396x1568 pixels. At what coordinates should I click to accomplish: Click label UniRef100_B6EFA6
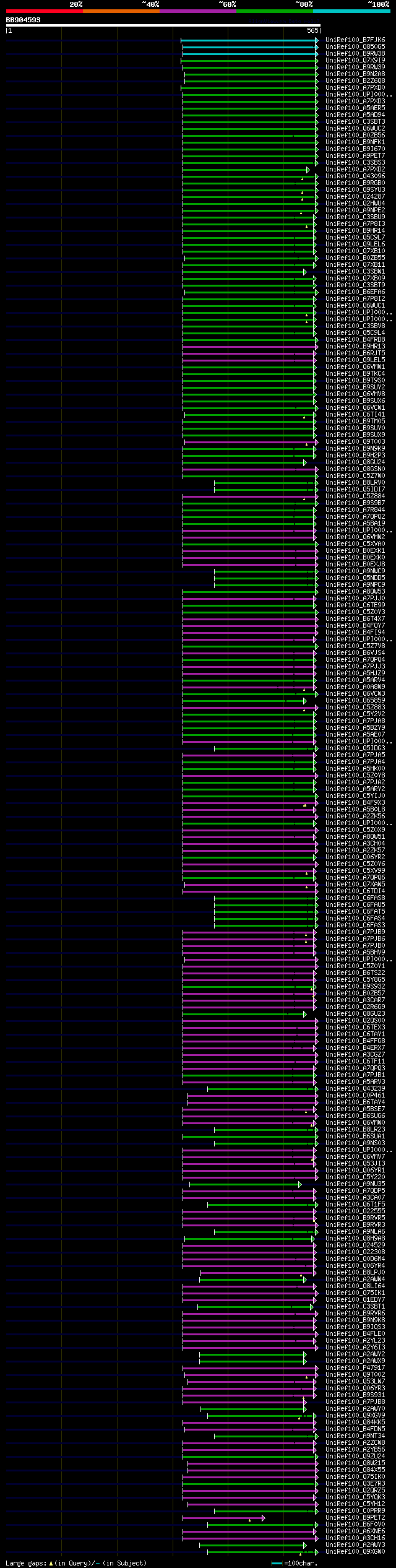(355, 292)
